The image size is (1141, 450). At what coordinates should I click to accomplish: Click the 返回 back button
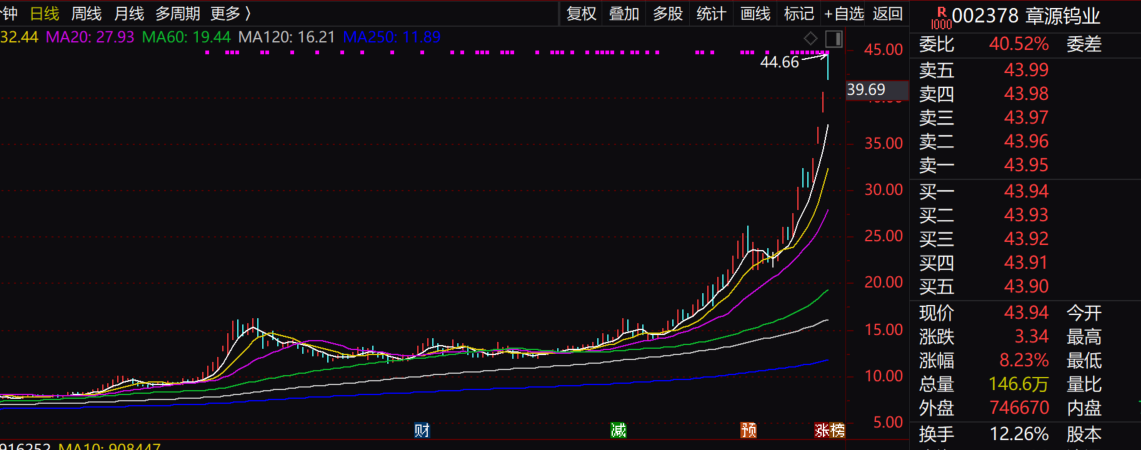tap(887, 13)
